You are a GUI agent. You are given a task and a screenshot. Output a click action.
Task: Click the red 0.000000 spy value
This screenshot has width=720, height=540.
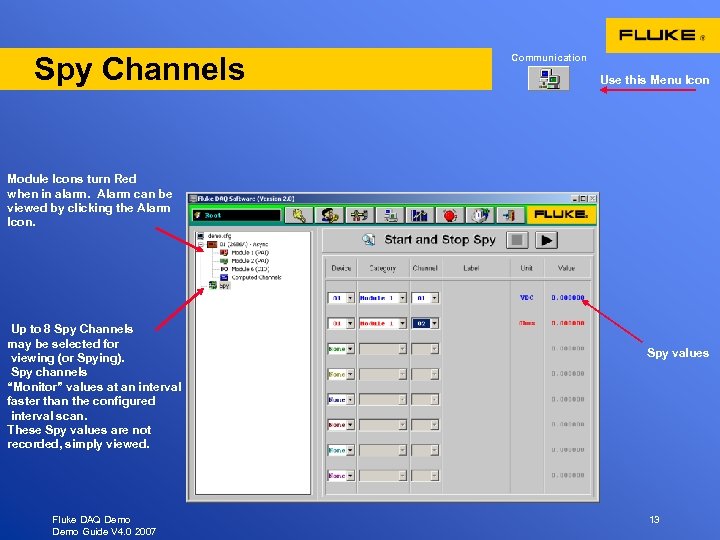point(568,323)
